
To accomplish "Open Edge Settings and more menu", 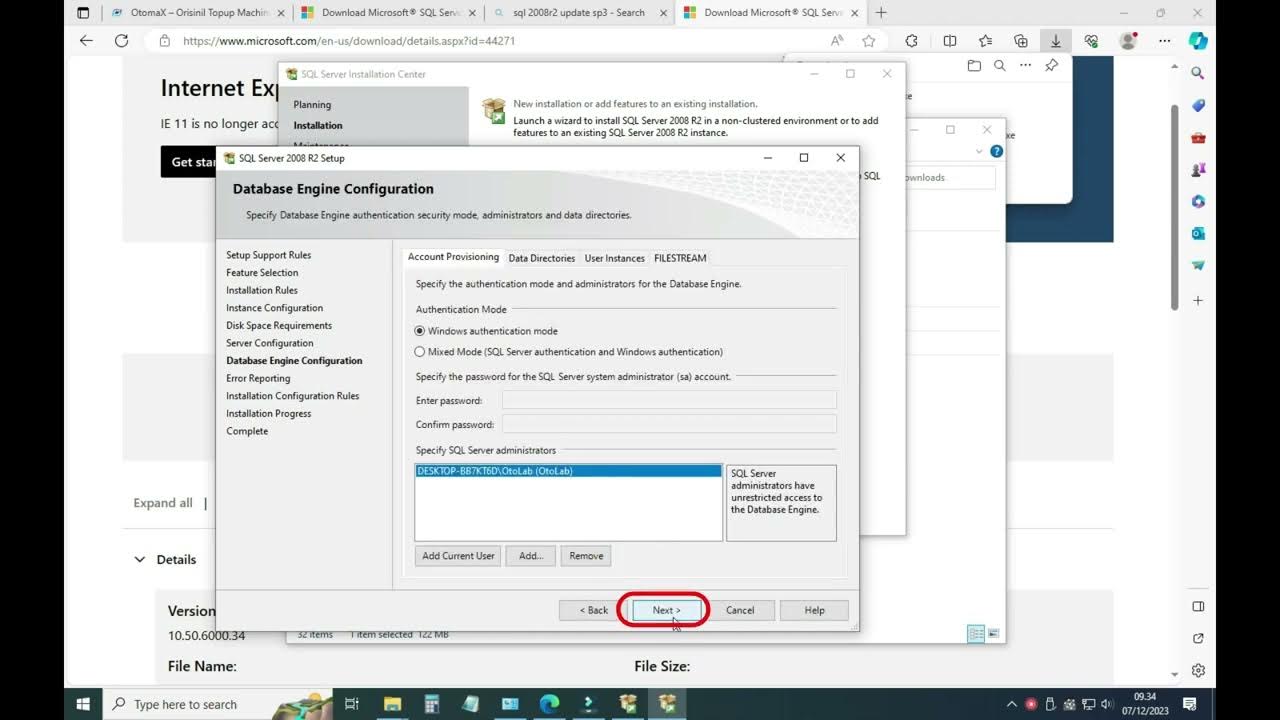I will click(1164, 41).
